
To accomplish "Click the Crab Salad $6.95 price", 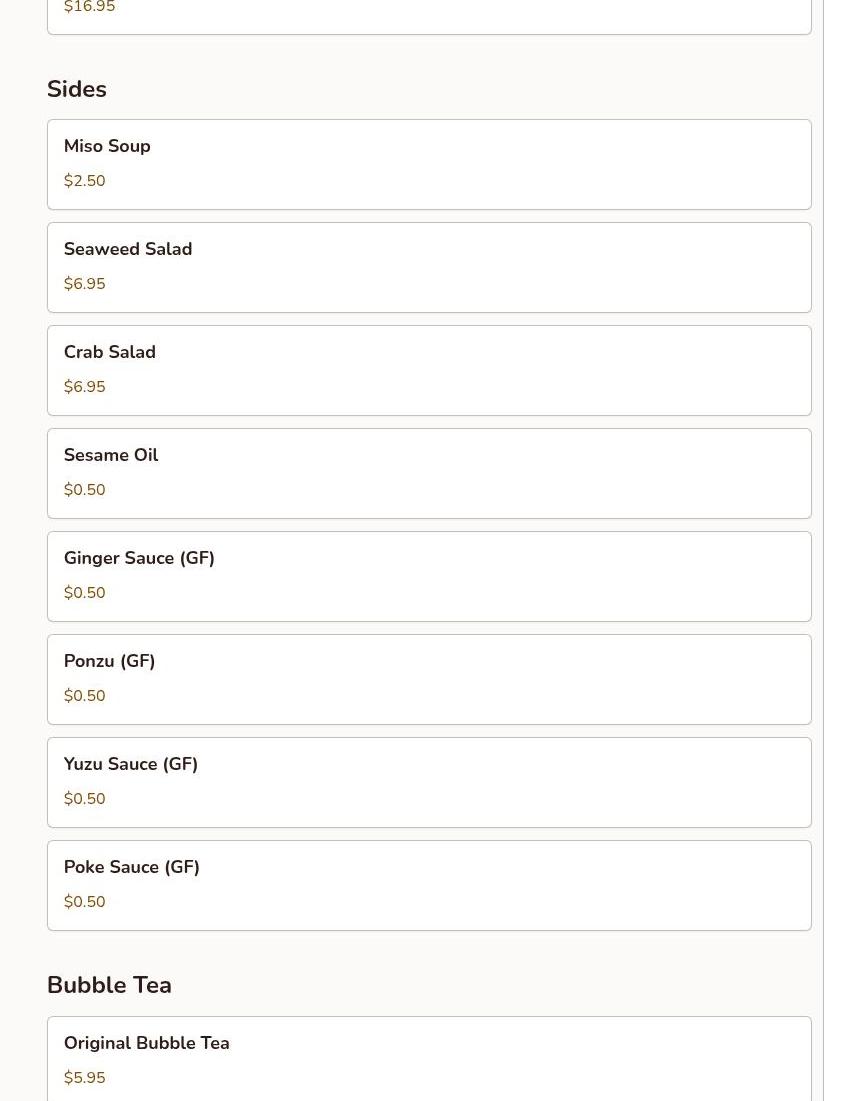I will coord(84,387).
